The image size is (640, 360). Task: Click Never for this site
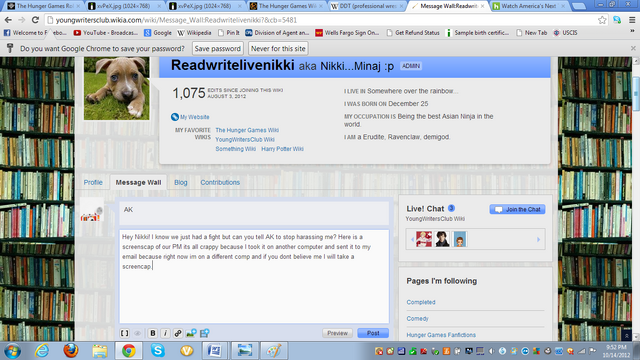(x=278, y=49)
